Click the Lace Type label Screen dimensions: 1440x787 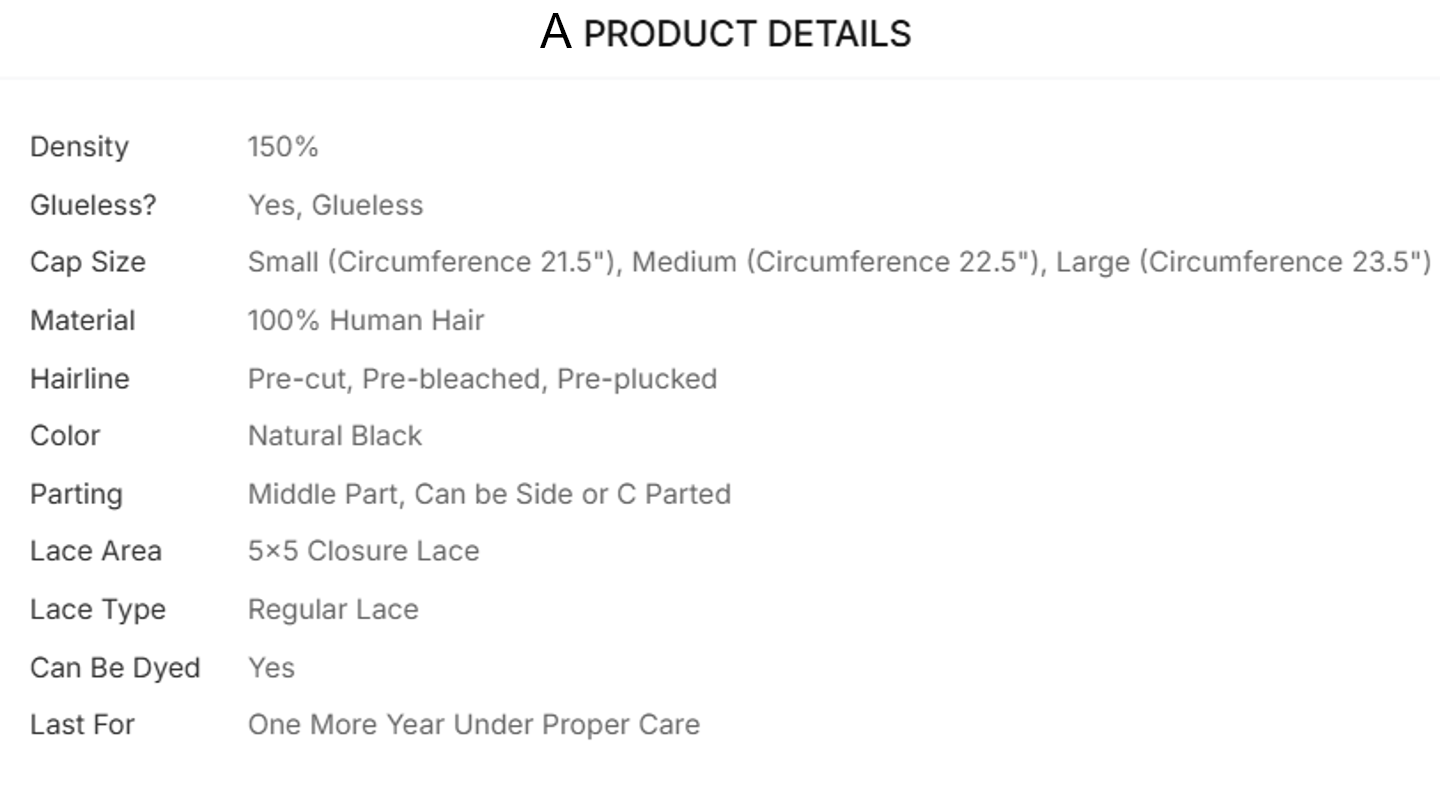[x=98, y=609]
